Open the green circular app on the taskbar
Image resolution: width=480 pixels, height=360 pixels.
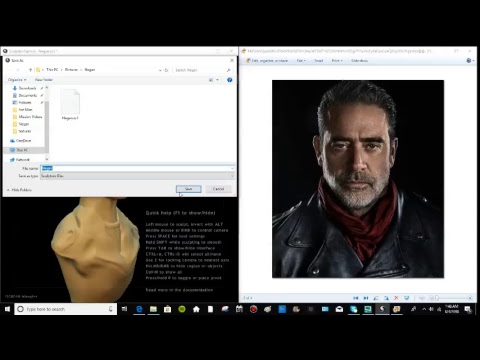pos(182,309)
